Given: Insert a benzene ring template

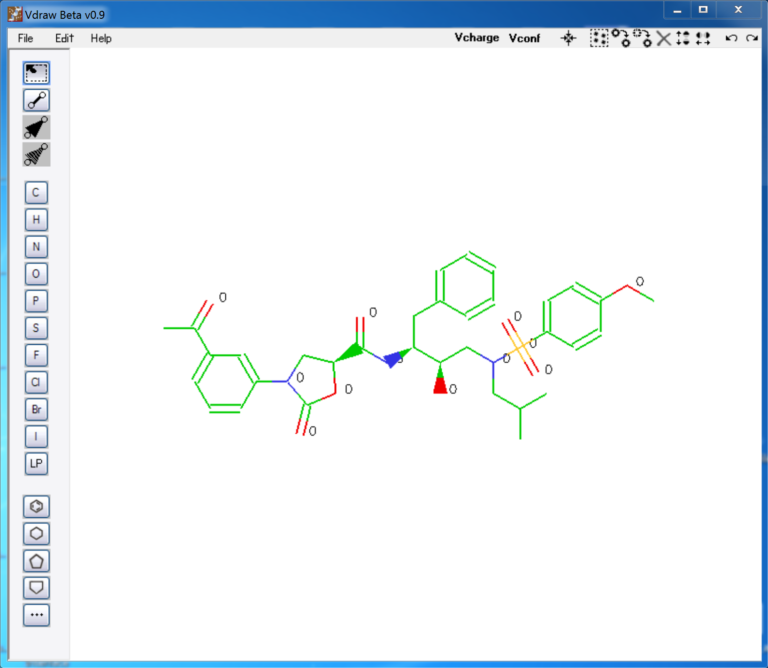Looking at the screenshot, I should [x=37, y=507].
